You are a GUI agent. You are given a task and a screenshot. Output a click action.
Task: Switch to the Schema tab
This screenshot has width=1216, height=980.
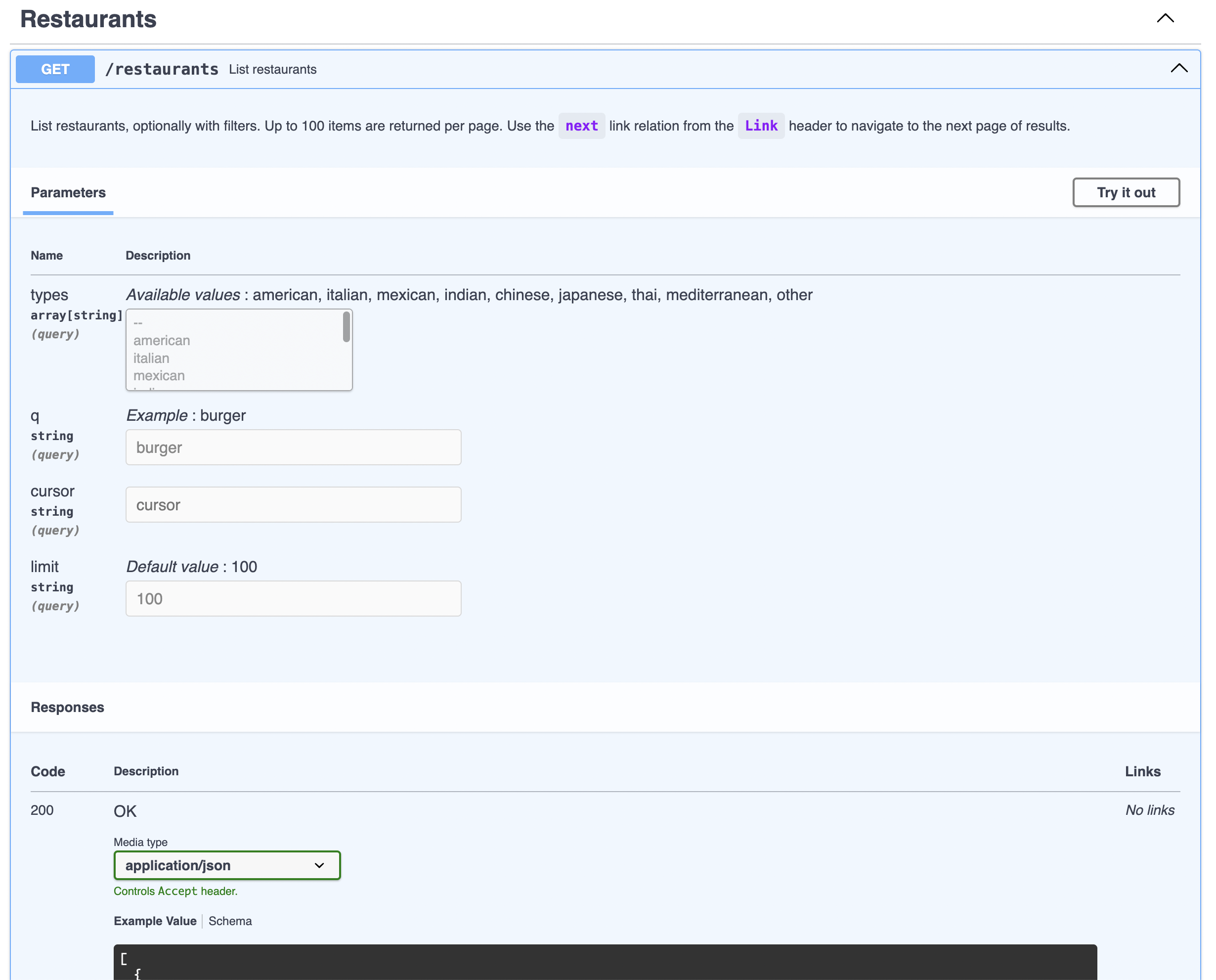[x=230, y=921]
